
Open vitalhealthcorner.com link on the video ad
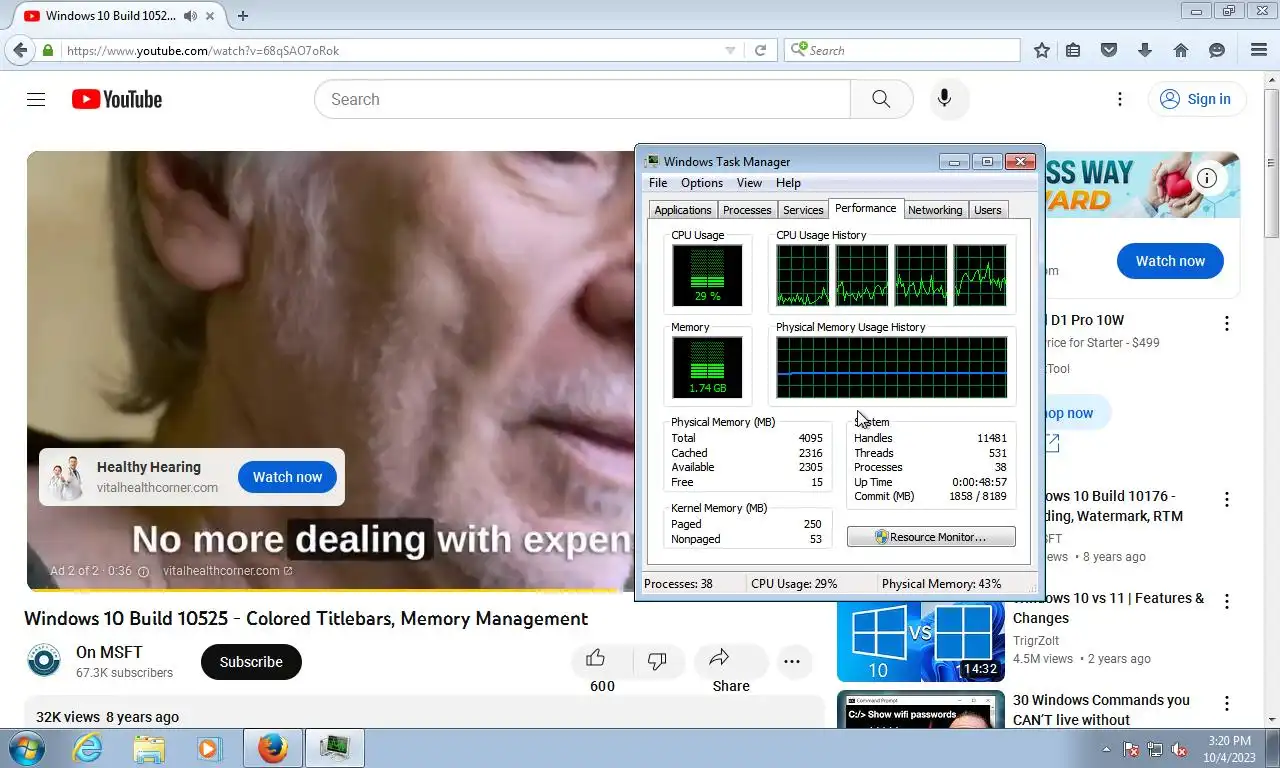(x=227, y=571)
